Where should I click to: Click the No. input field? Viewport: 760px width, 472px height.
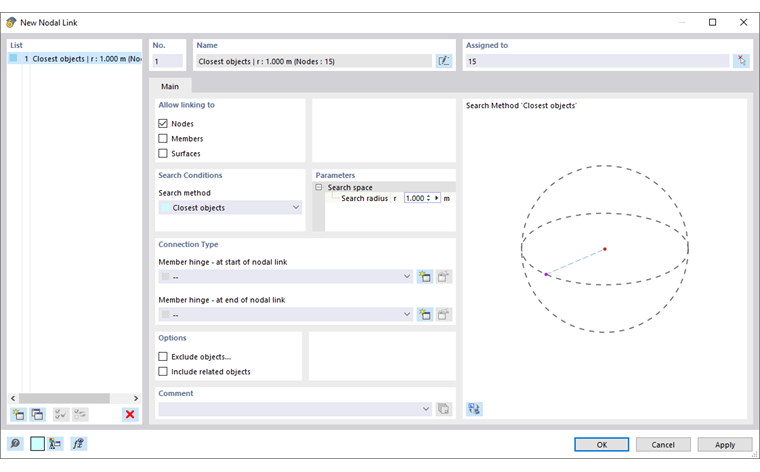click(x=168, y=61)
